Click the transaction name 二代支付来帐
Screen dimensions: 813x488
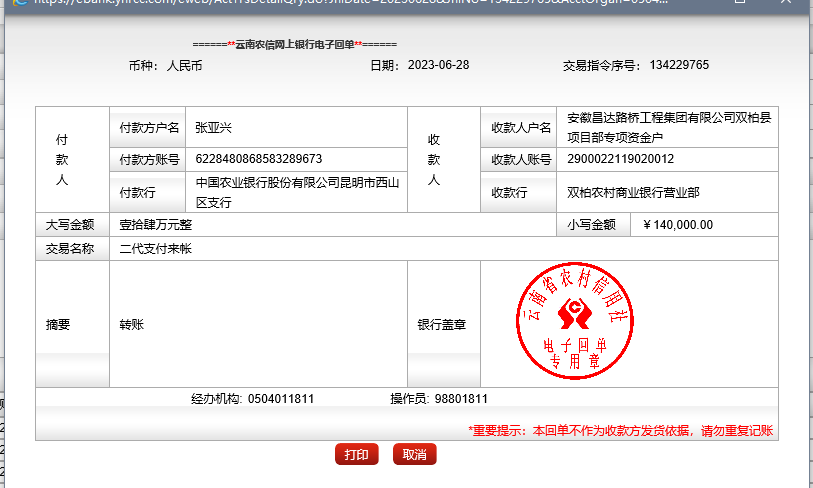tap(156, 249)
